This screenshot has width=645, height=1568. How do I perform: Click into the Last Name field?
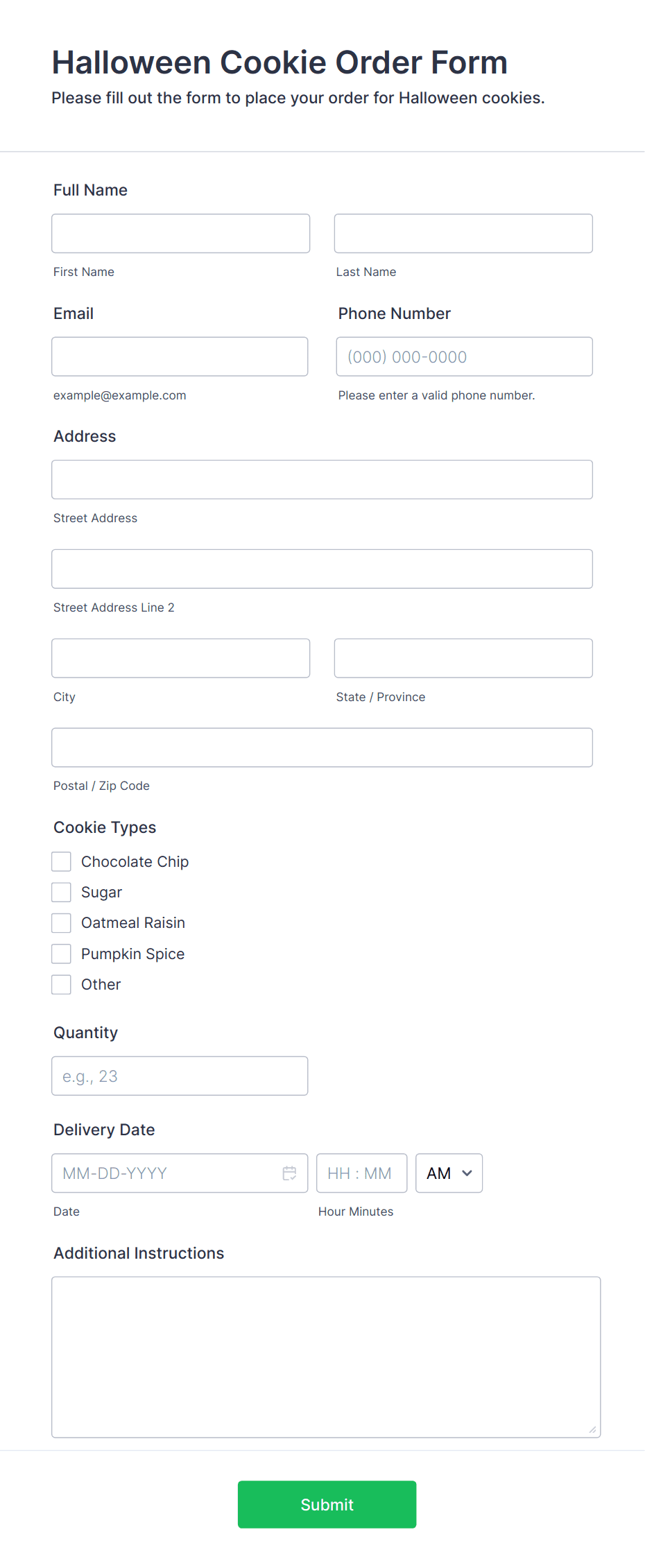(463, 233)
